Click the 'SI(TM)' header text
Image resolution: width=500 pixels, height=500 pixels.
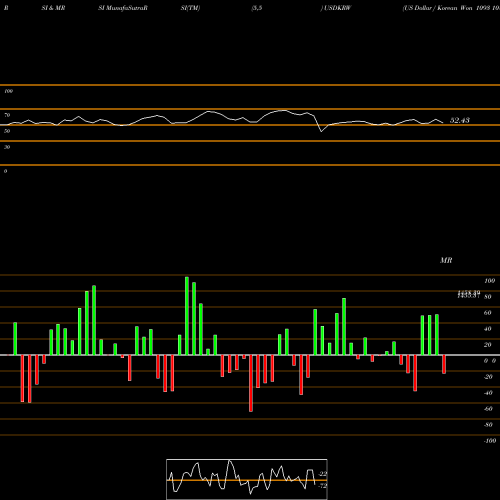click(x=190, y=8)
